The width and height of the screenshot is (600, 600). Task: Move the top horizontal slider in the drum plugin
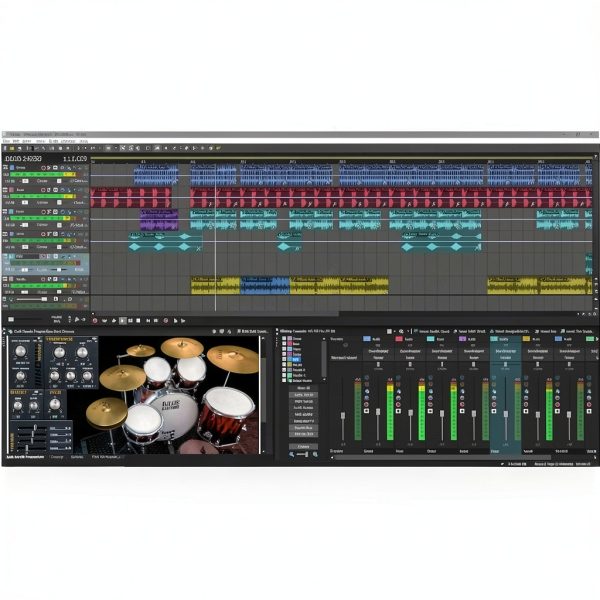[x=34, y=428]
